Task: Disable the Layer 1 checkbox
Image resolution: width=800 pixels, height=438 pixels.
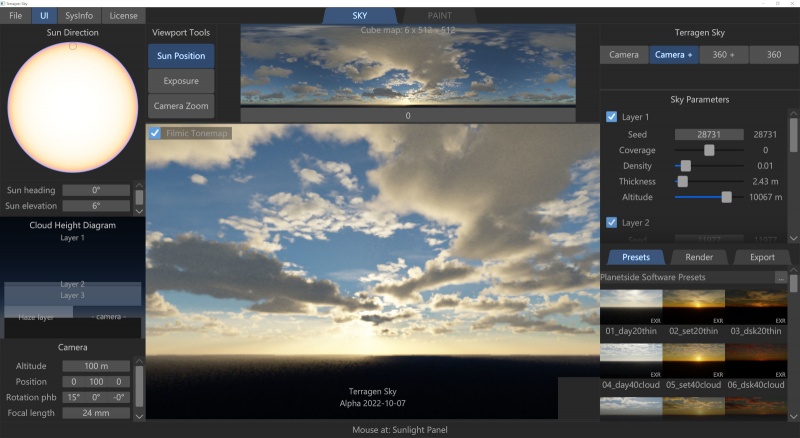Action: (x=611, y=117)
